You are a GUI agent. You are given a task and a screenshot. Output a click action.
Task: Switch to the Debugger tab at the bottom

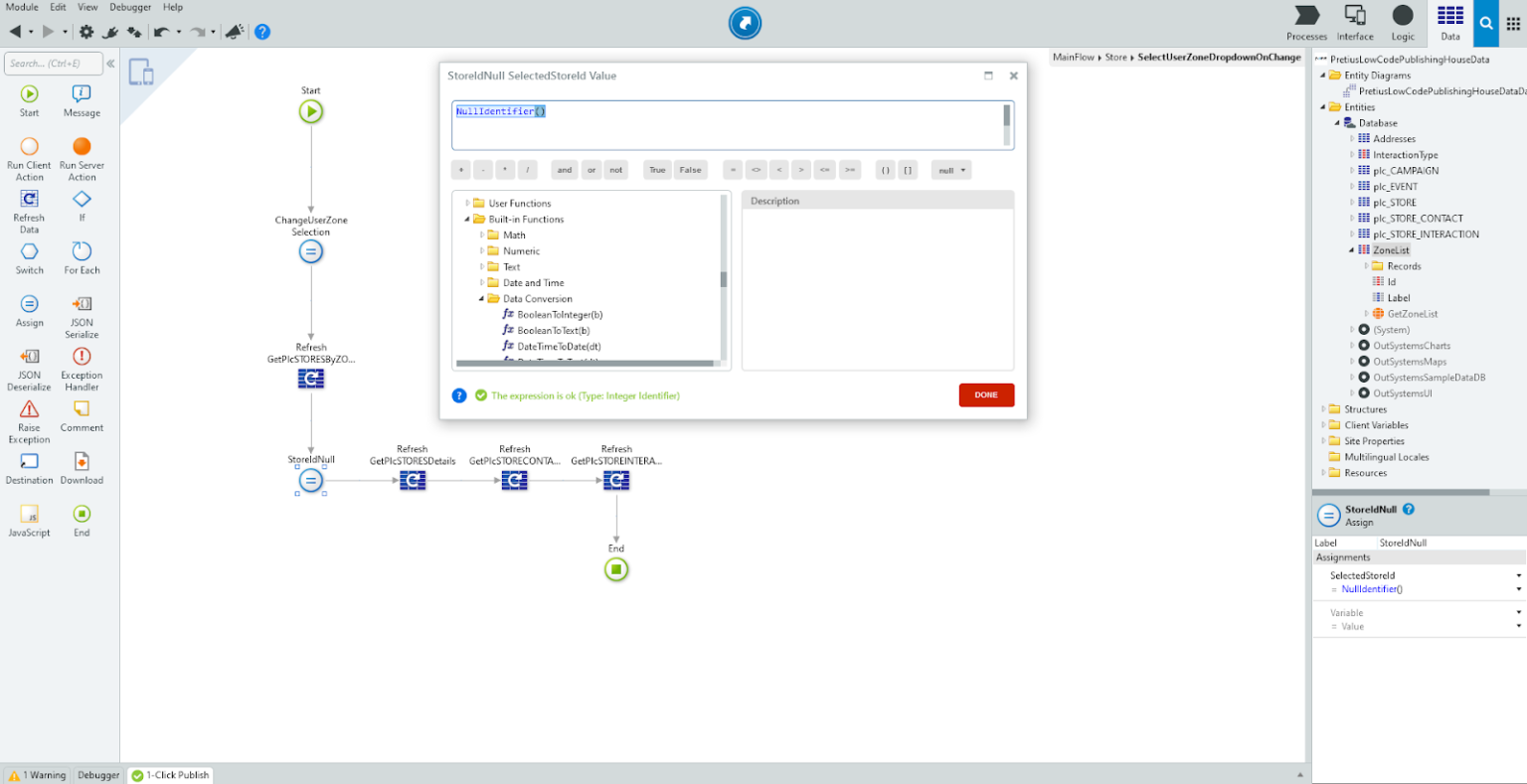pyautogui.click(x=97, y=775)
